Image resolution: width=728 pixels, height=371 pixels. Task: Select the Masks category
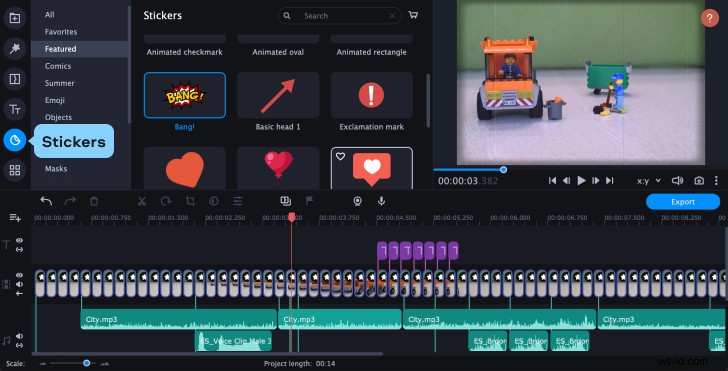56,169
